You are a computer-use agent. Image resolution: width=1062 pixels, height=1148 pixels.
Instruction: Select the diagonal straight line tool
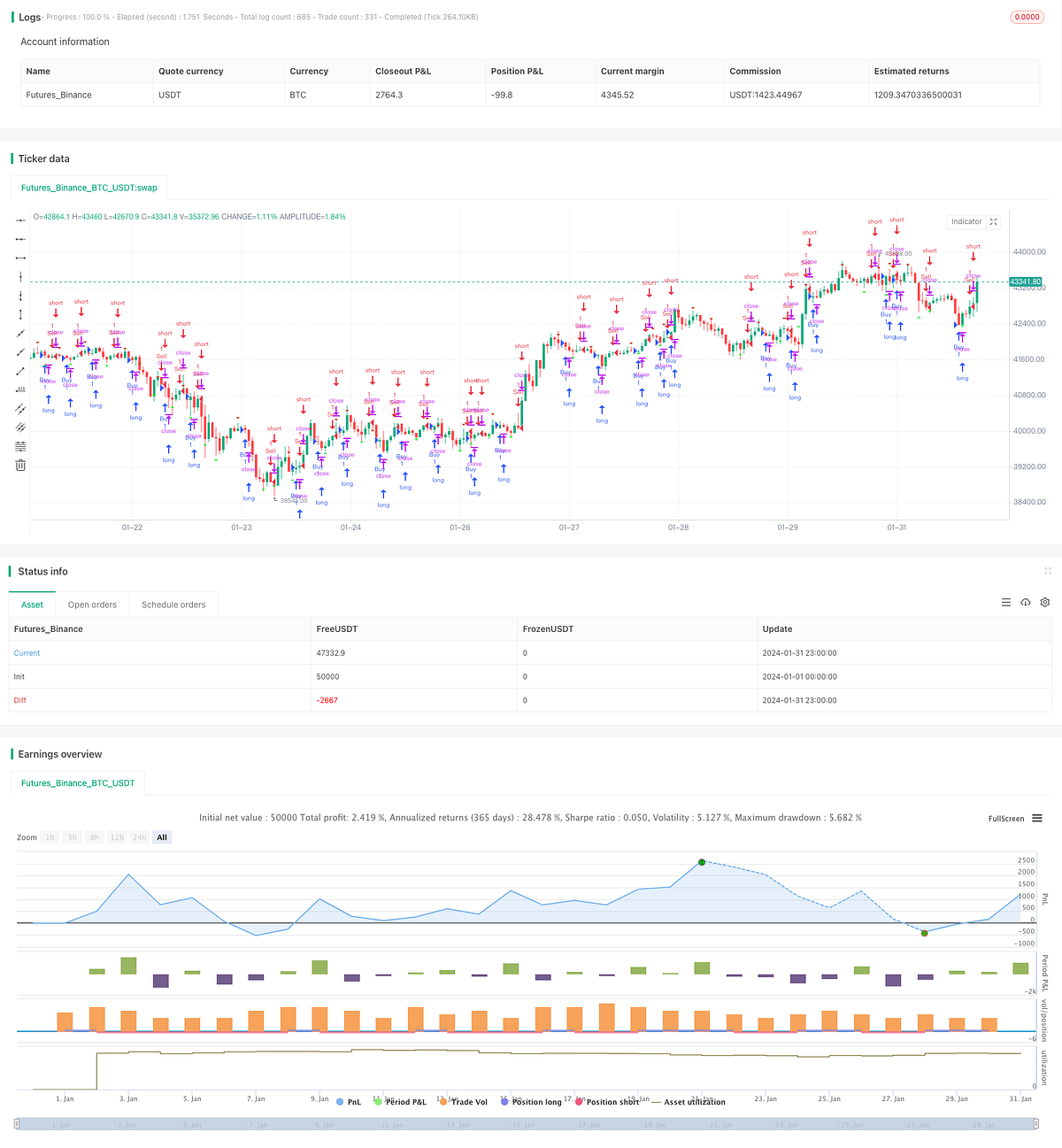point(20,333)
